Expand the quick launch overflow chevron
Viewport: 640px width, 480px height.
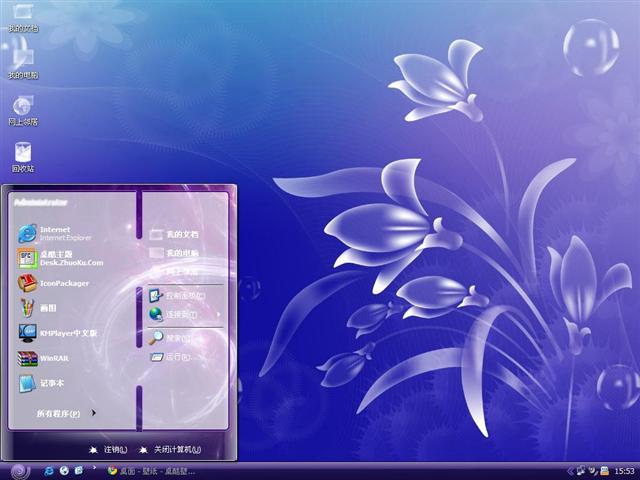coord(95,467)
